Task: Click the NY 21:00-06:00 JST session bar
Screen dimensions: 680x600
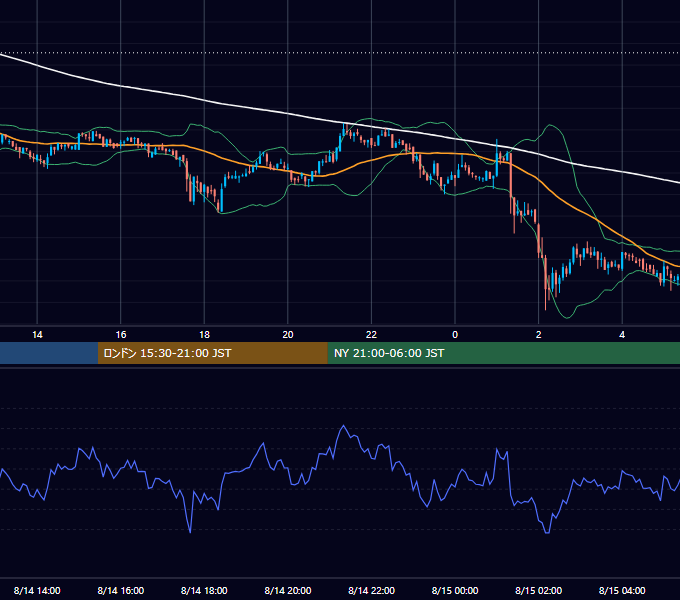Action: coord(503,353)
